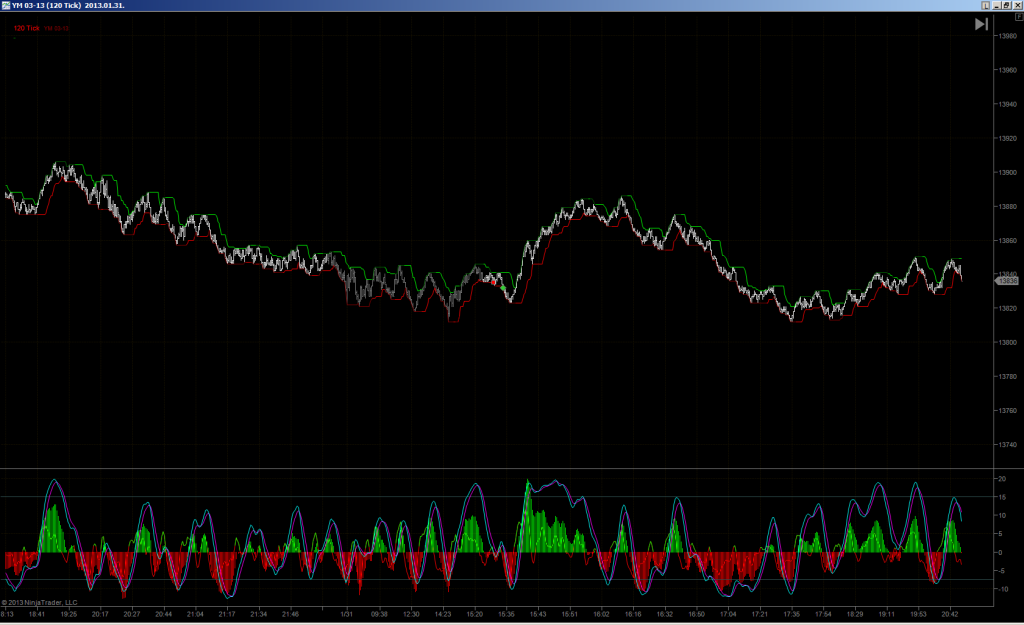Screen dimensions: 1024x625
Task: Click the 21:46 time axis label
Action: (x=291, y=614)
